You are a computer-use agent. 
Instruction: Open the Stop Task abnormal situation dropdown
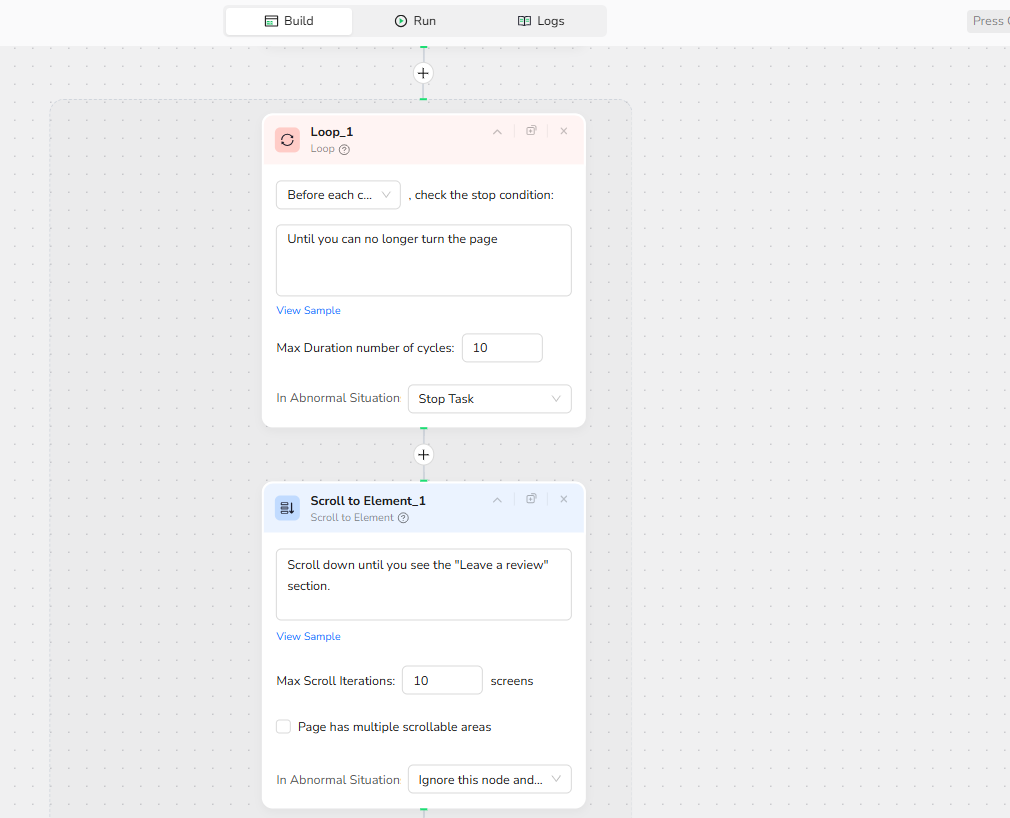[x=489, y=399]
